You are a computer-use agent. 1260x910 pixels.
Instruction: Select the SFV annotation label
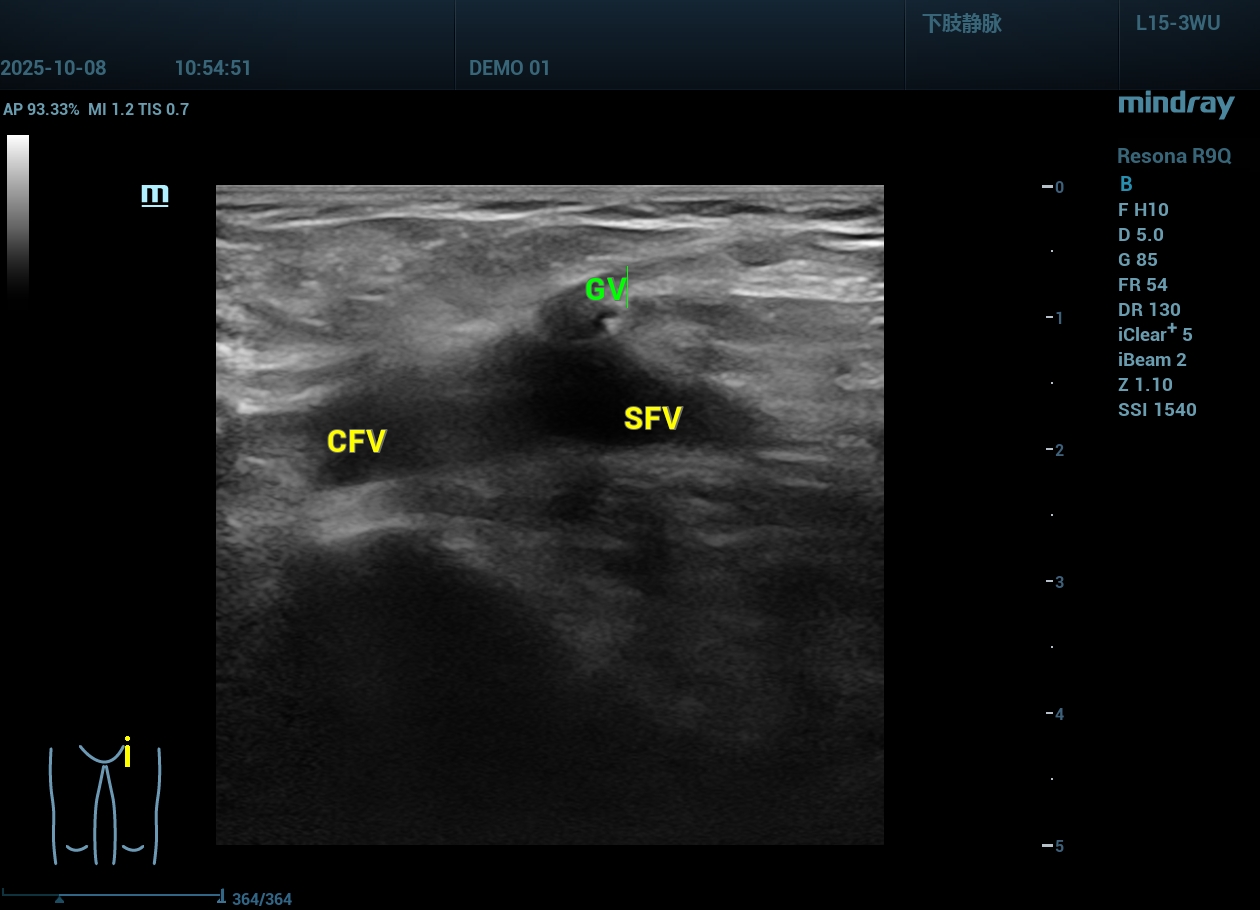(653, 418)
